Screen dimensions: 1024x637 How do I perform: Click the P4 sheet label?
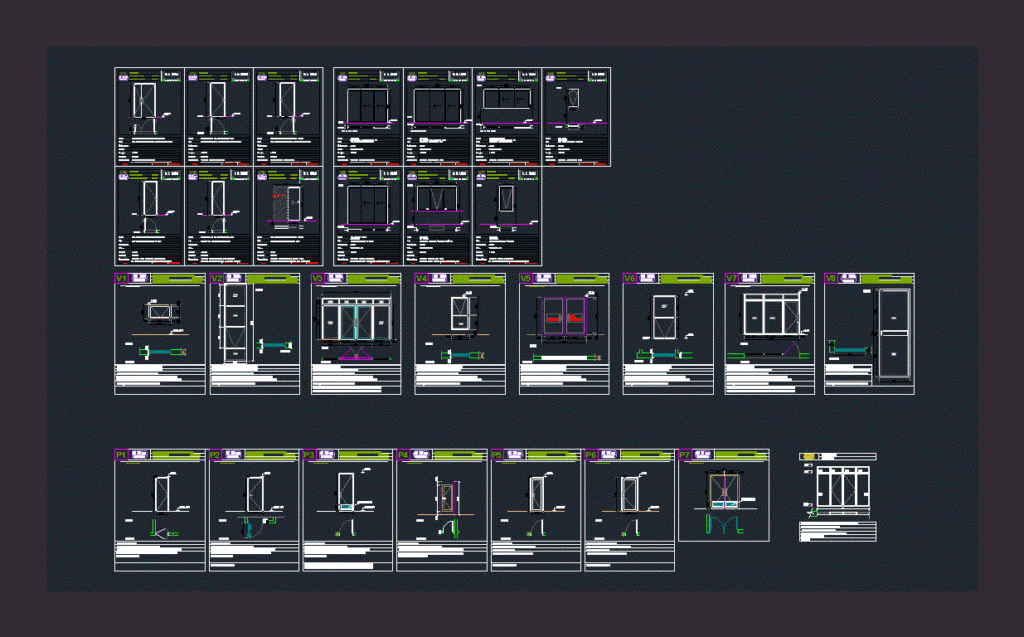(x=403, y=454)
